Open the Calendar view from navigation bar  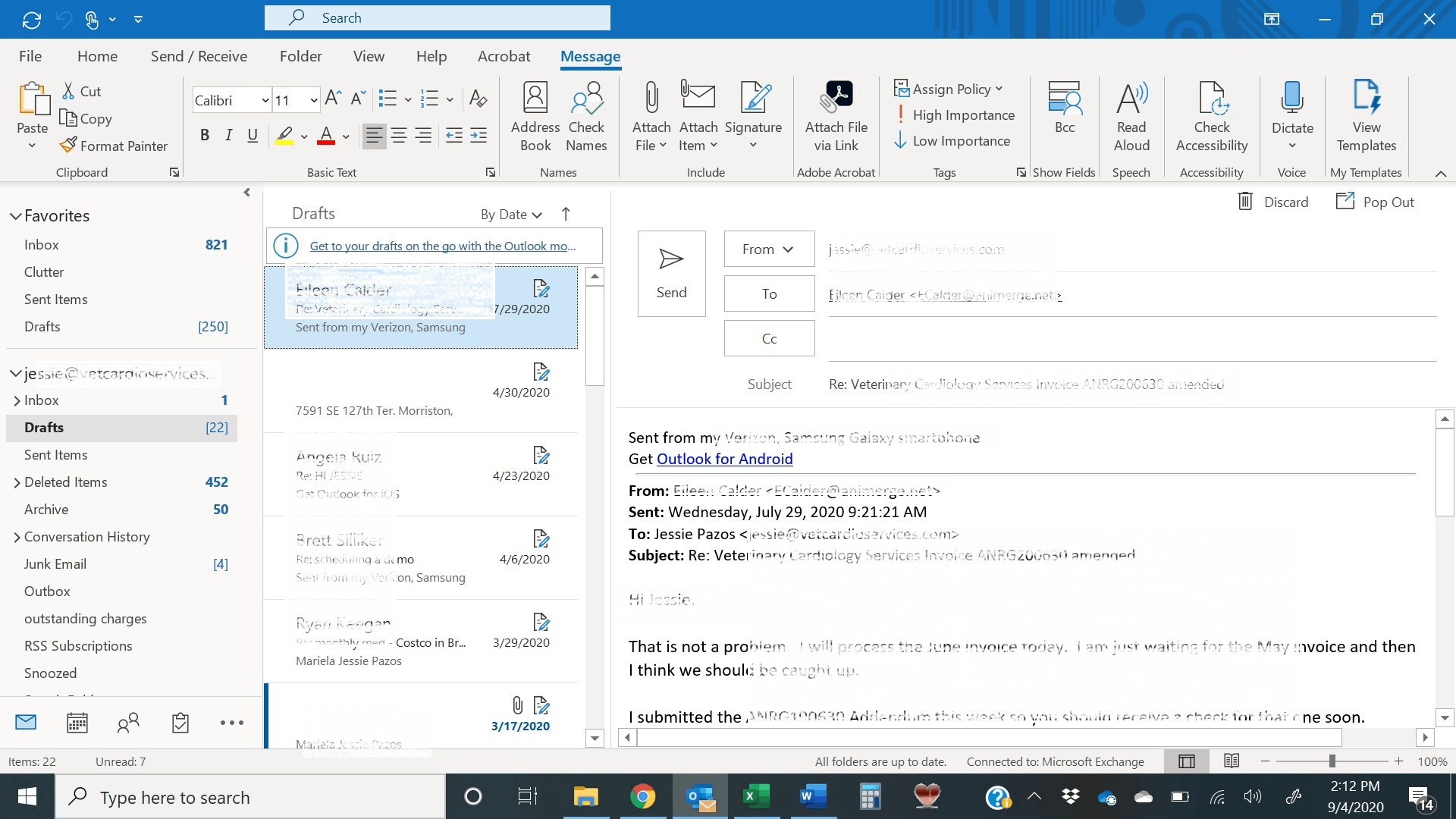click(x=77, y=723)
